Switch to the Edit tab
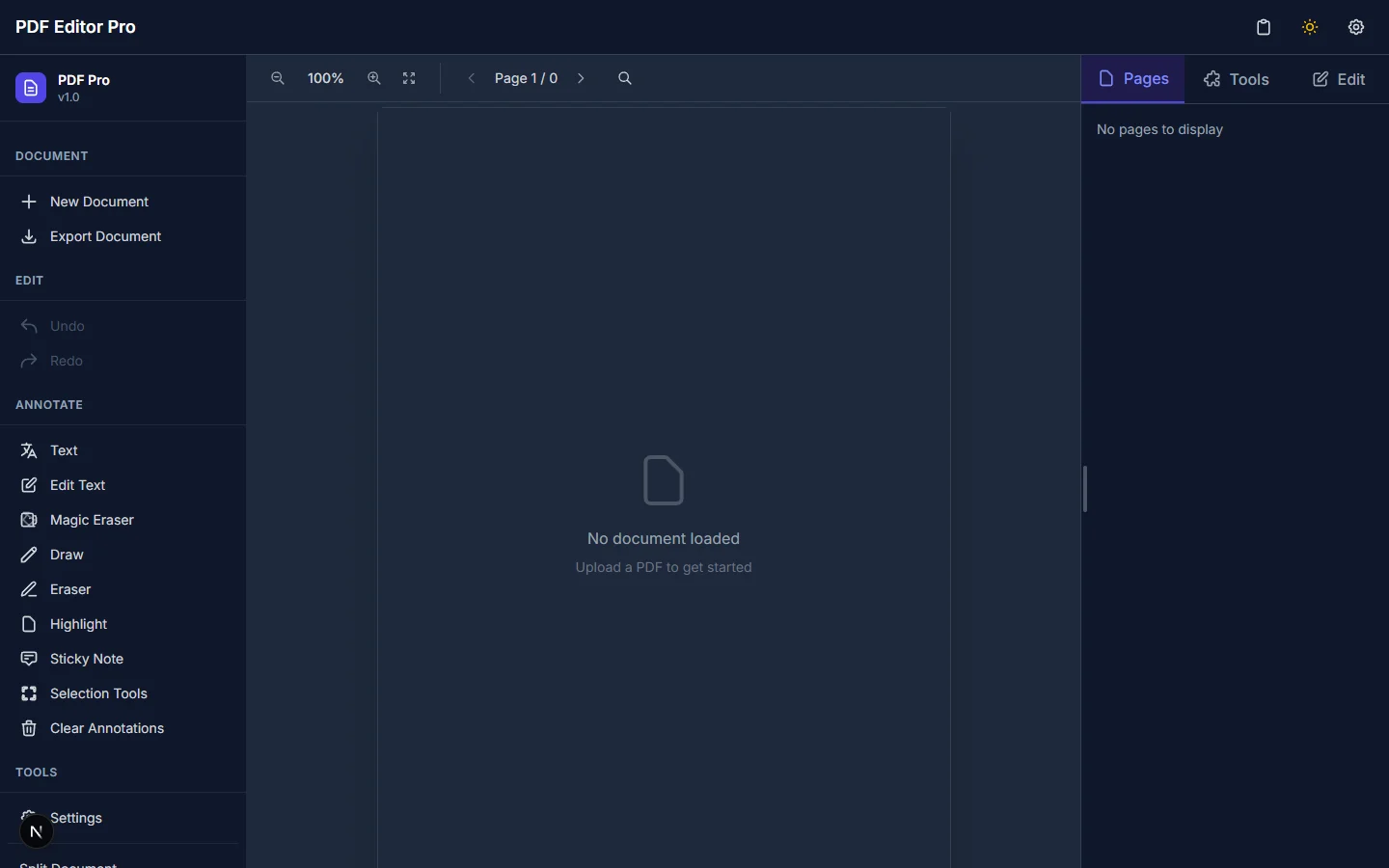This screenshot has width=1389, height=868. 1339,79
